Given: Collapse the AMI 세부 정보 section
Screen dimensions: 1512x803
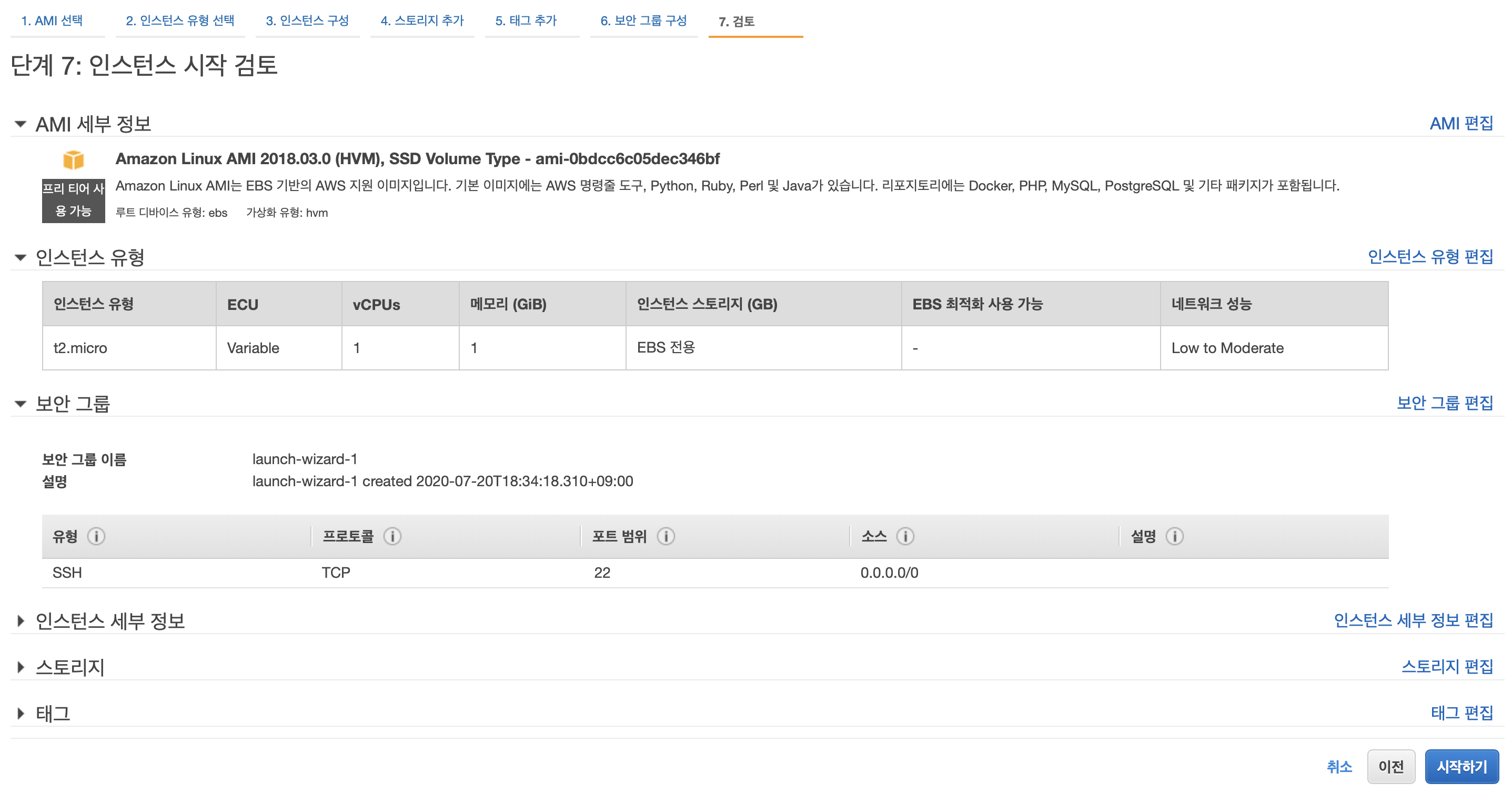Looking at the screenshot, I should coord(21,124).
